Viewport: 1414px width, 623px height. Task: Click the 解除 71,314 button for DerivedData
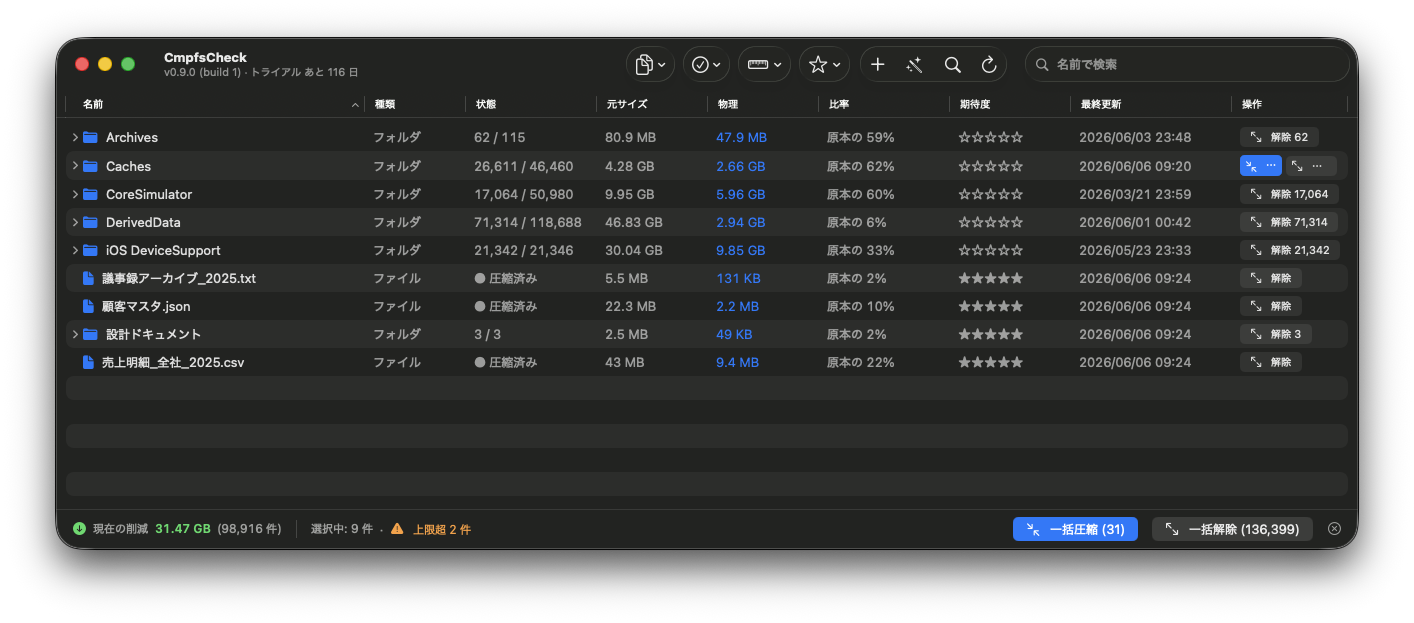pyautogui.click(x=1289, y=222)
